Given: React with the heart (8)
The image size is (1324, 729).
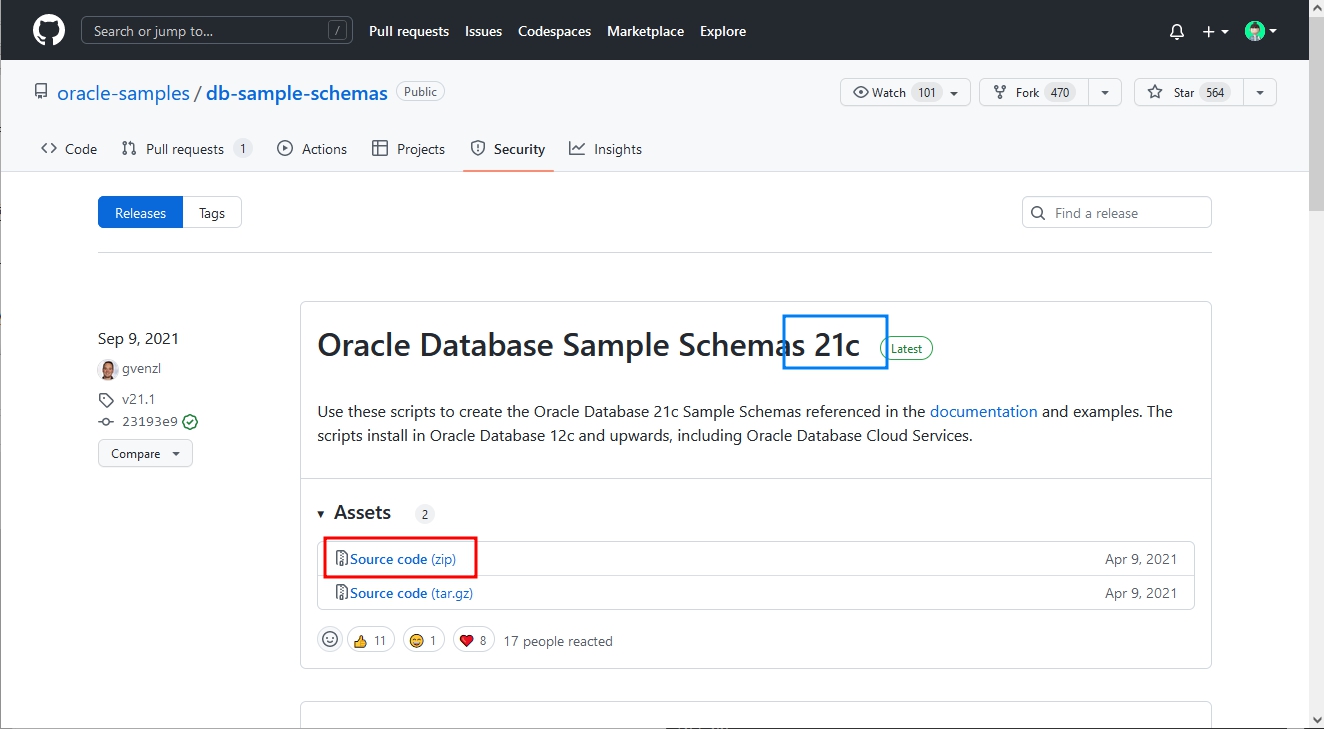Looking at the screenshot, I should [474, 640].
